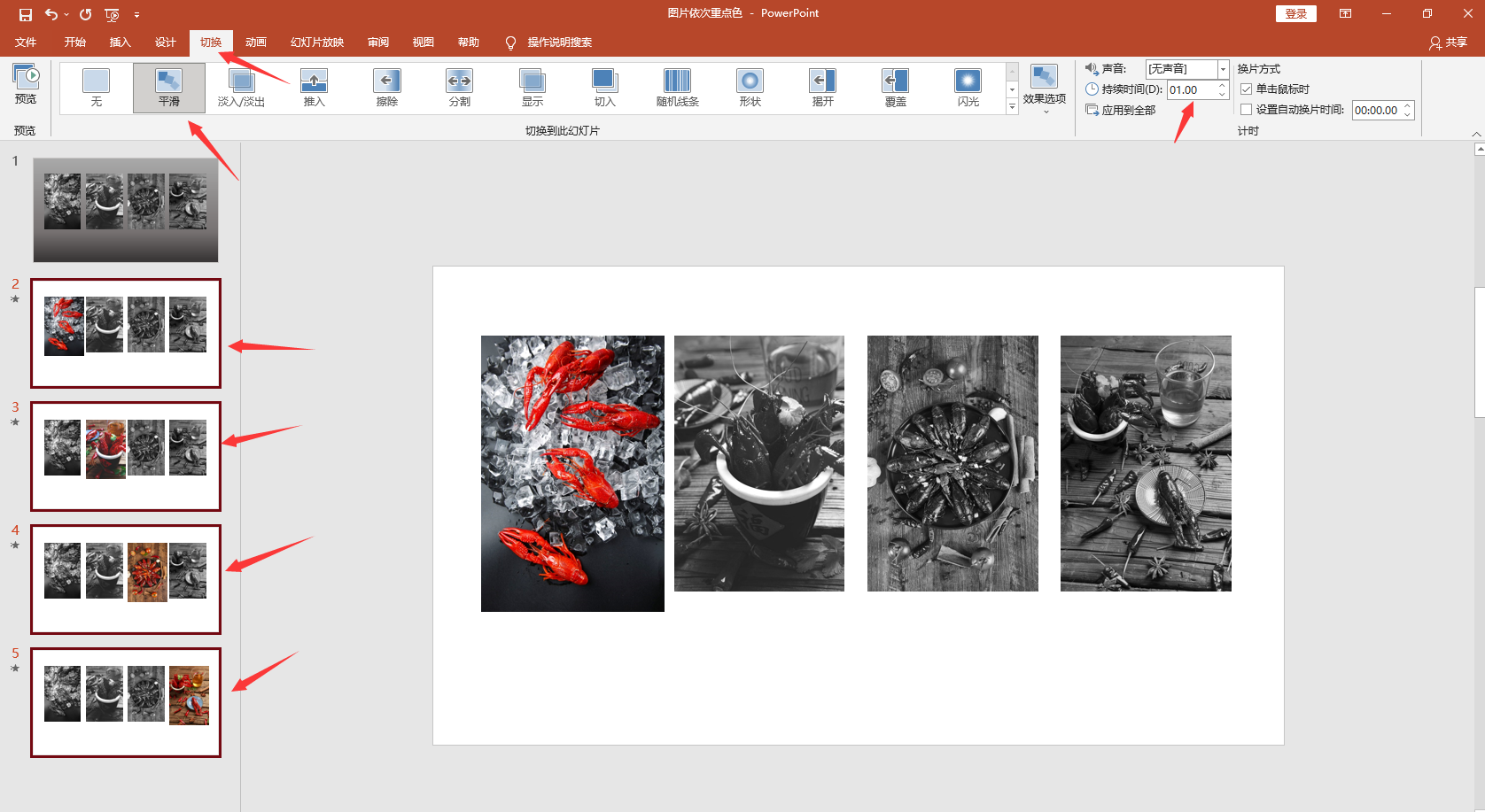Start slideshow from beginning icon in title bar
This screenshot has width=1485, height=812.
[x=112, y=14]
